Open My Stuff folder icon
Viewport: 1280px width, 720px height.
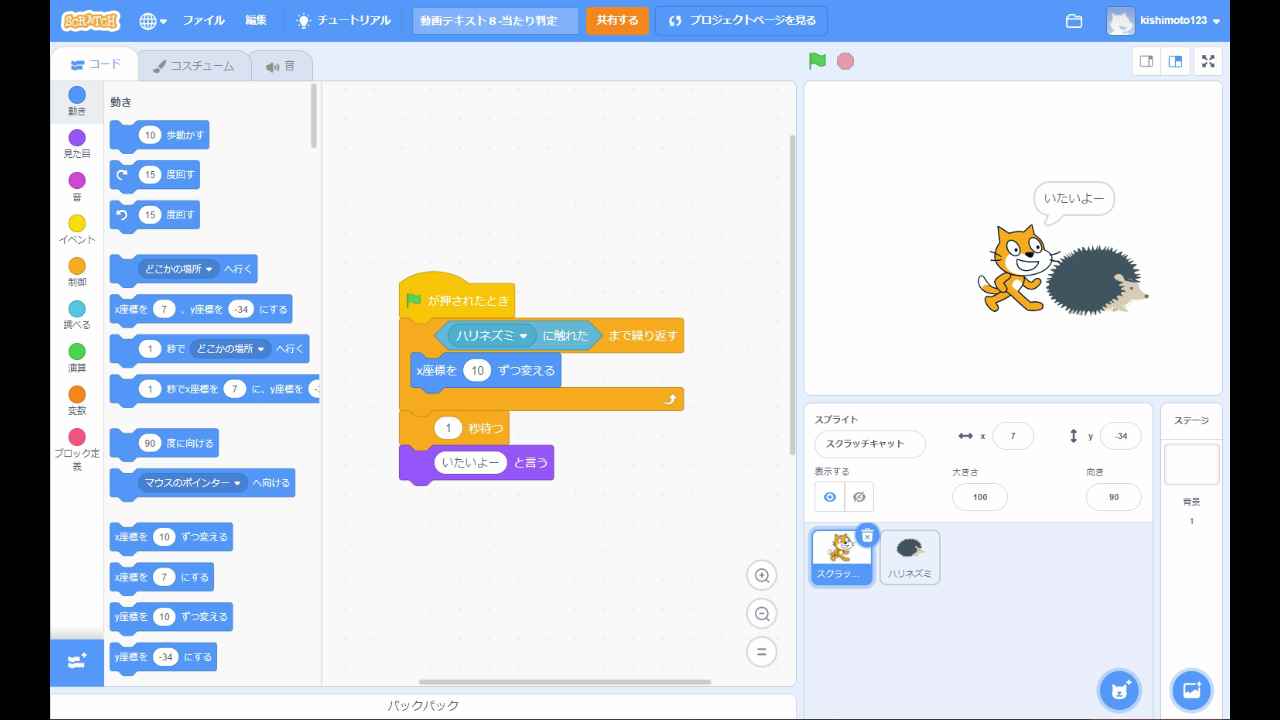click(1074, 21)
